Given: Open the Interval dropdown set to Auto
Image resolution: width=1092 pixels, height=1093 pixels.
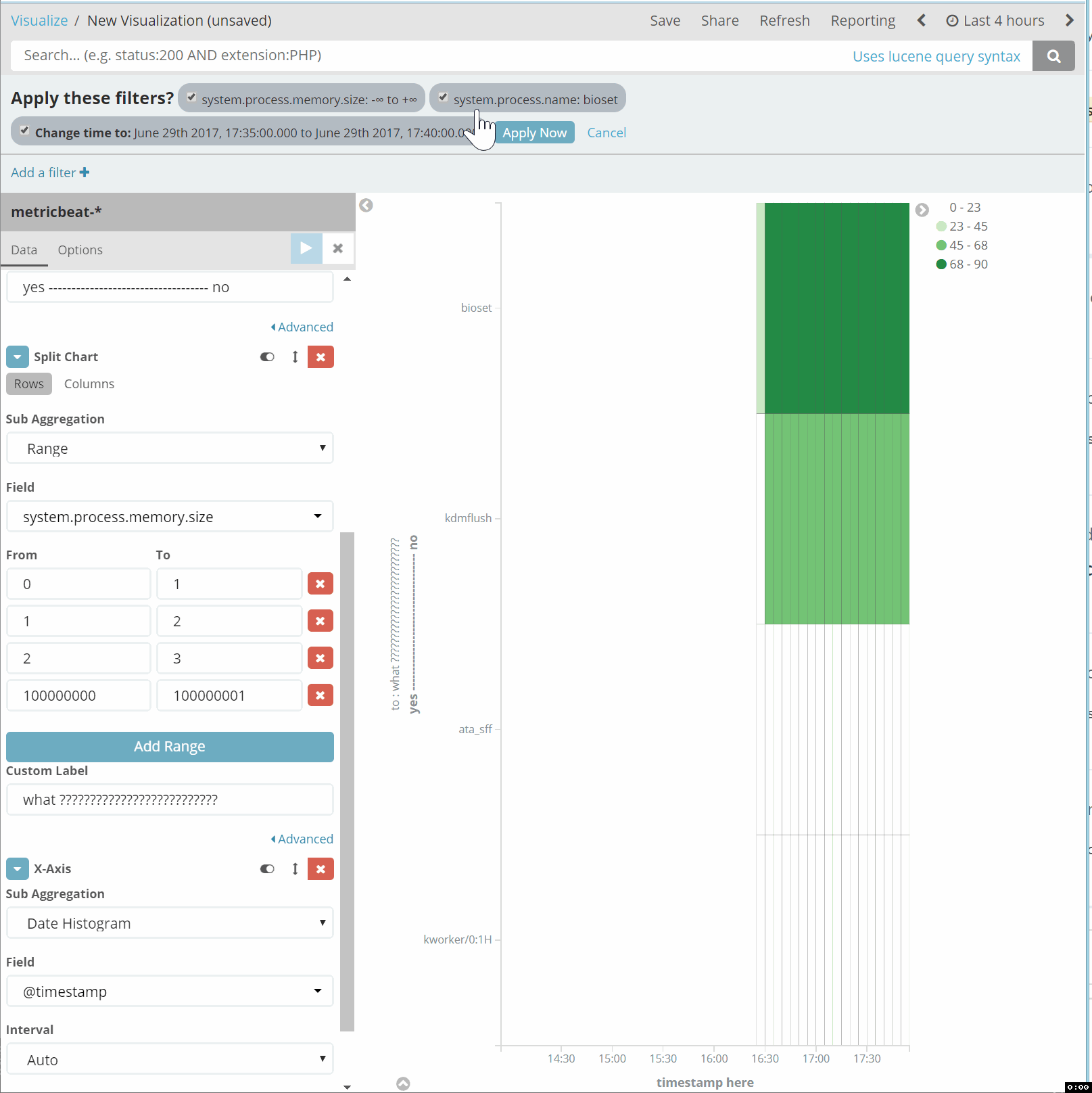Looking at the screenshot, I should pyautogui.click(x=169, y=1059).
